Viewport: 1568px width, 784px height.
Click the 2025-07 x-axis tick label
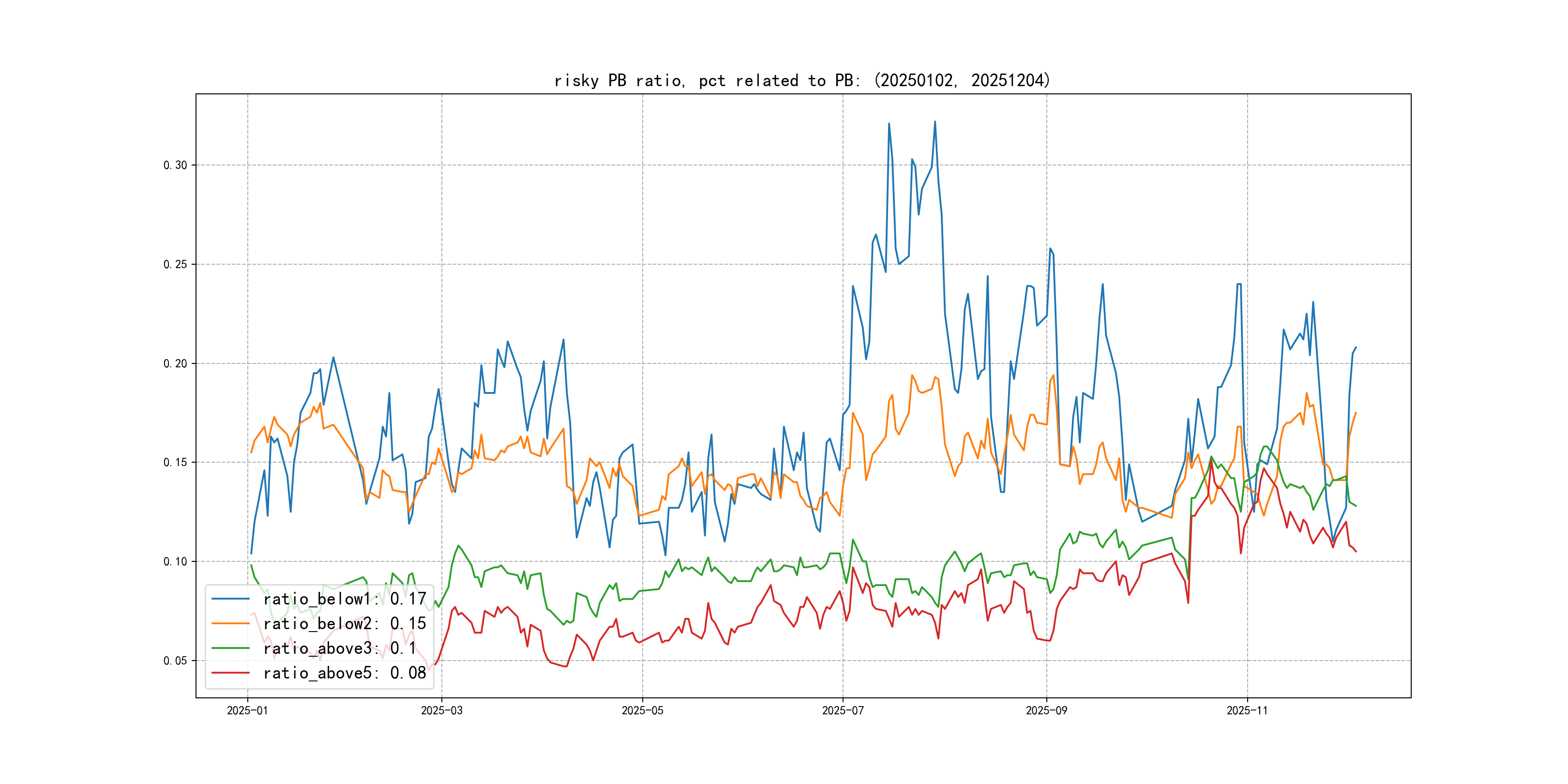[843, 710]
